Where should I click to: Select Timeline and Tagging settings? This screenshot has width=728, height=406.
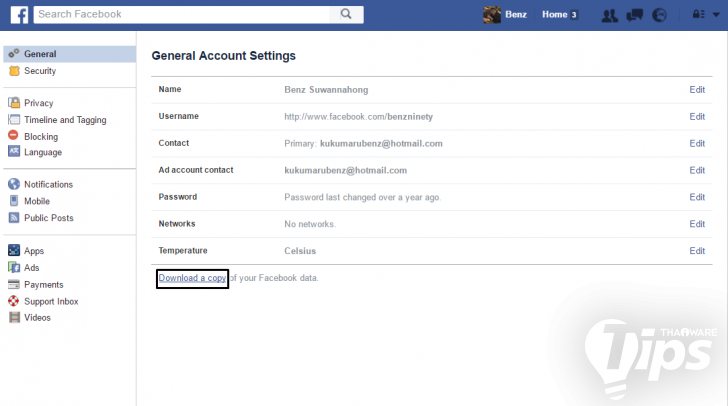tap(65, 120)
